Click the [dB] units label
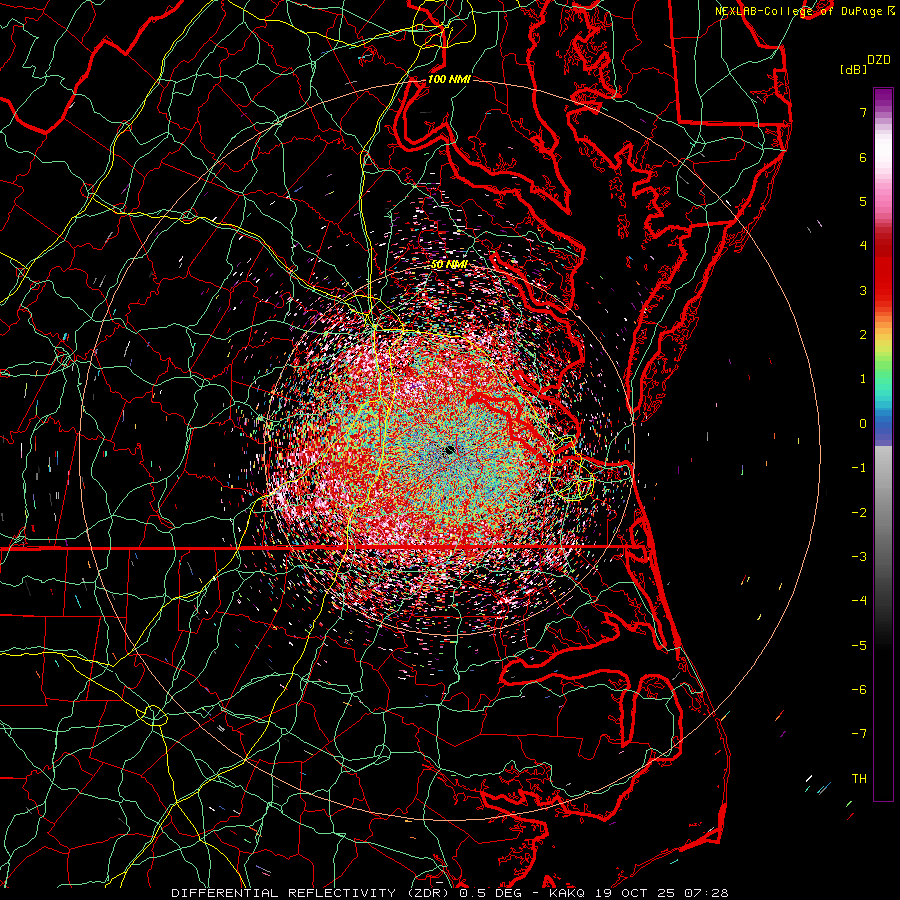This screenshot has width=900, height=900. coord(854,70)
